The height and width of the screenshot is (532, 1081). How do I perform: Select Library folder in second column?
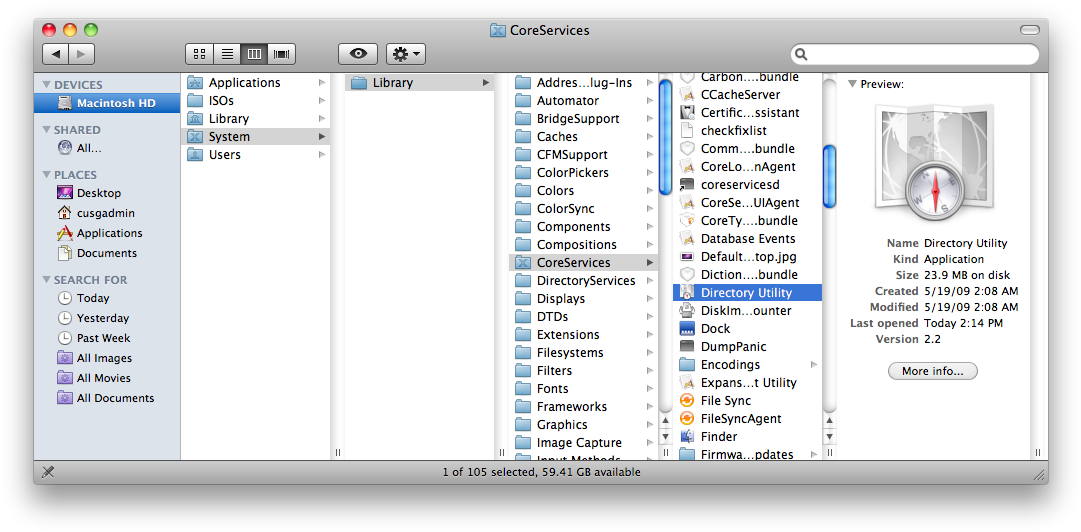(420, 83)
